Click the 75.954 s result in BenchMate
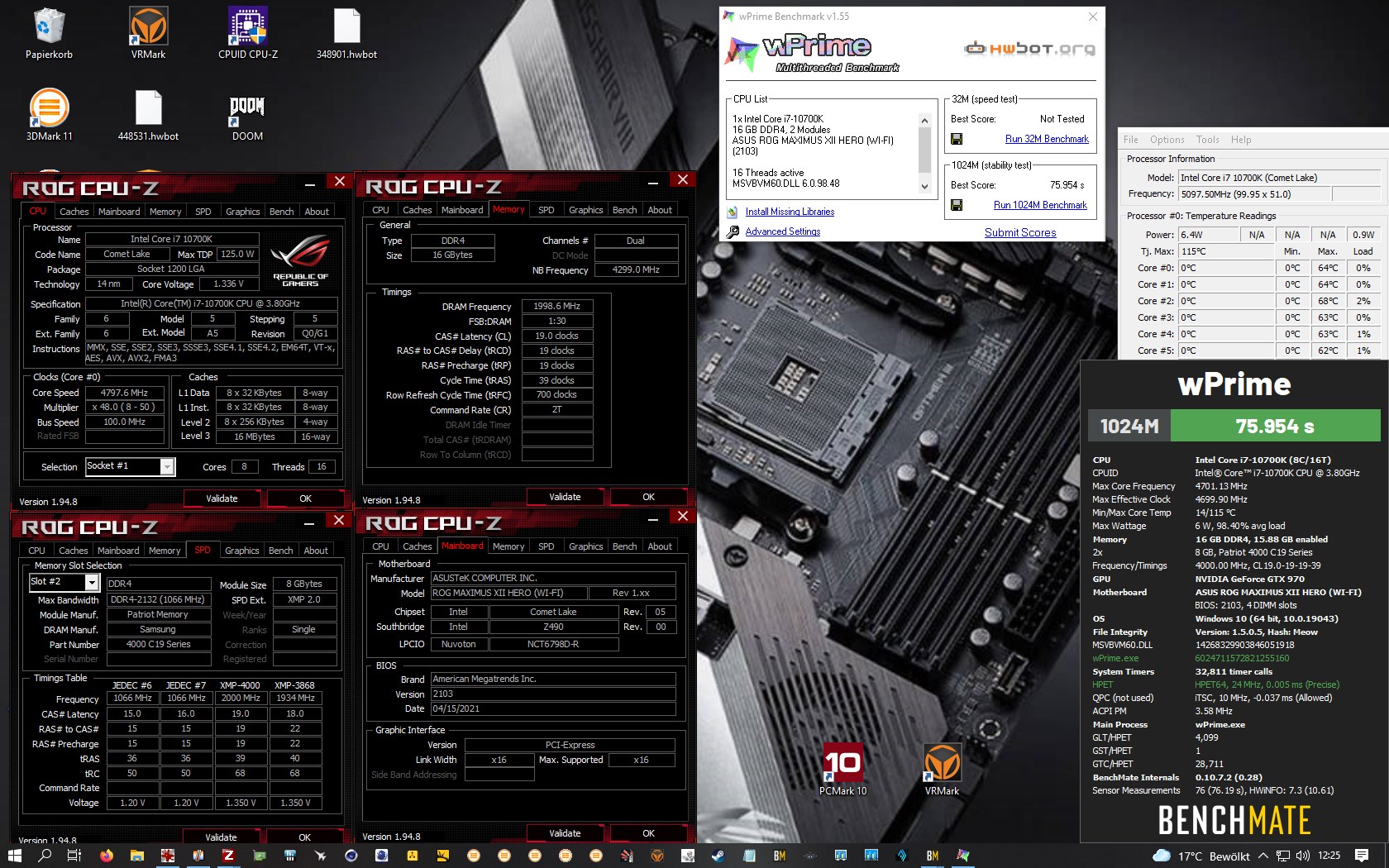Screen dimensions: 1389x868 pyautogui.click(x=1275, y=427)
